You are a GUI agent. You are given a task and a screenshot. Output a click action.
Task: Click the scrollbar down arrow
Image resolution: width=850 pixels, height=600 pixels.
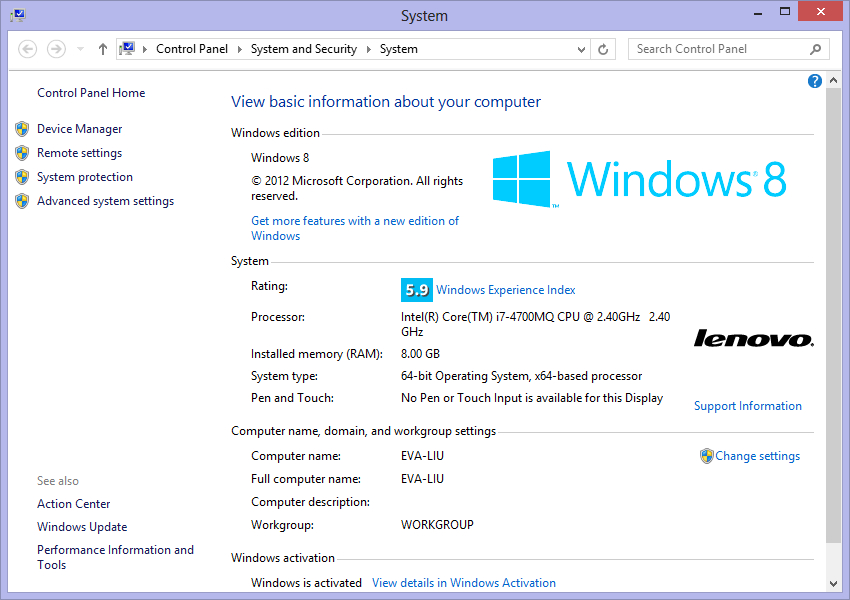coord(833,584)
